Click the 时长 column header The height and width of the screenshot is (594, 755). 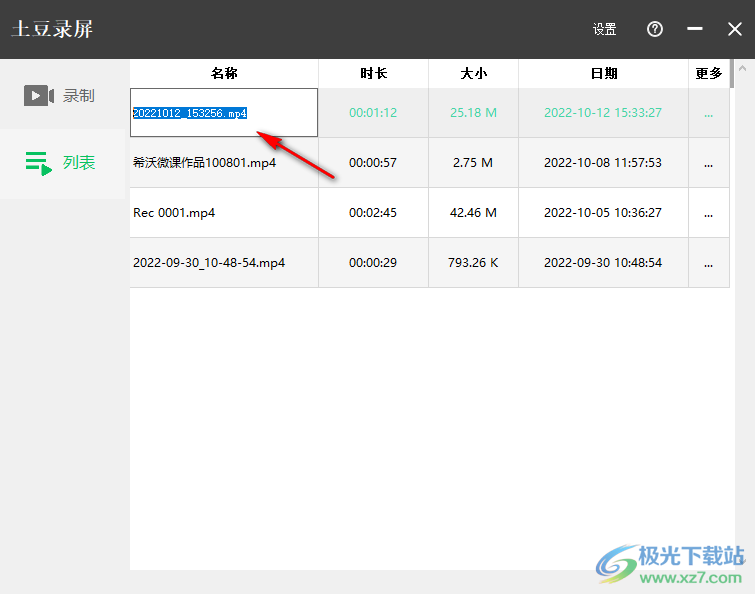pos(373,74)
